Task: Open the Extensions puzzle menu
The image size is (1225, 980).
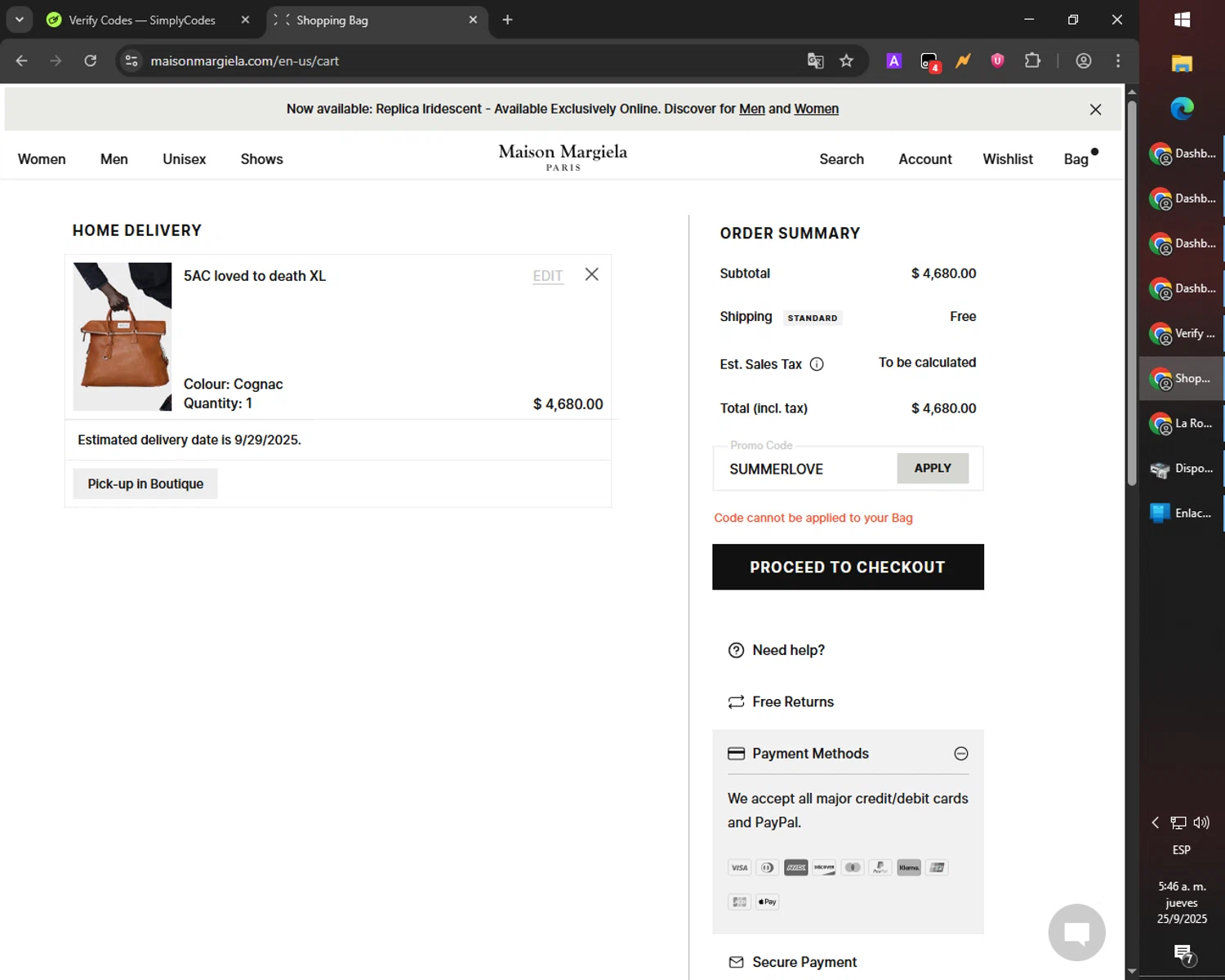Action: tap(1032, 60)
